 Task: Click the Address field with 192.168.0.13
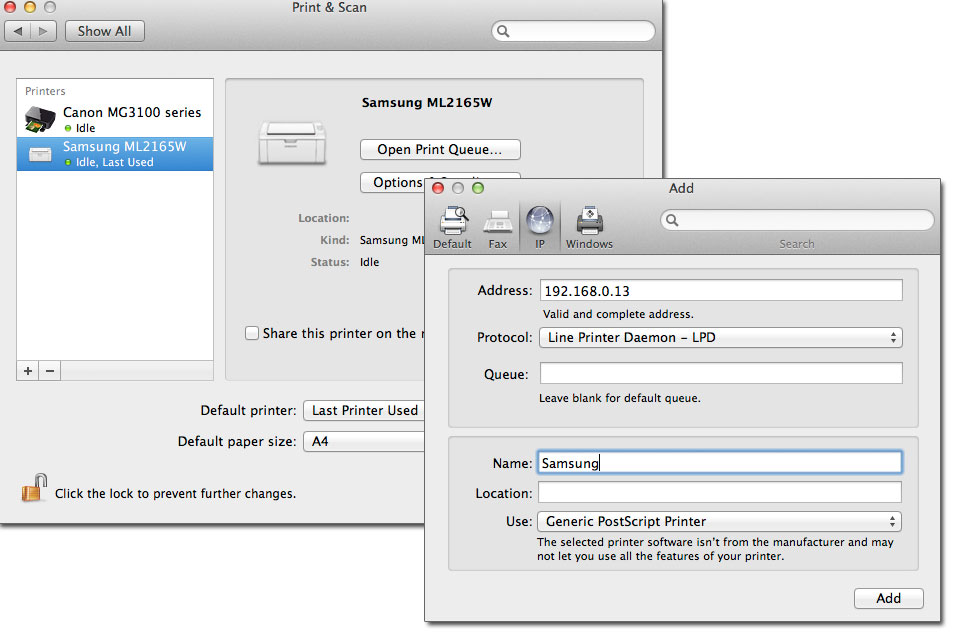(721, 291)
